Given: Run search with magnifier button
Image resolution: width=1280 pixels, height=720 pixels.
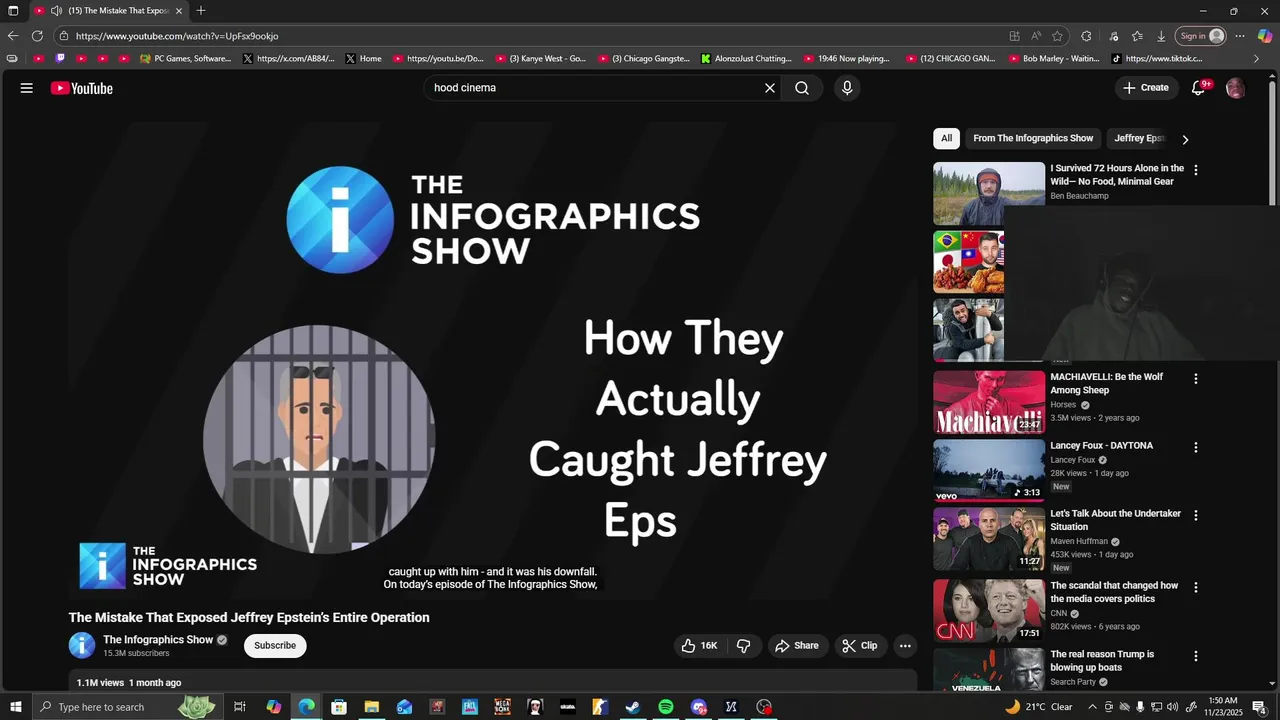Looking at the screenshot, I should [x=802, y=88].
